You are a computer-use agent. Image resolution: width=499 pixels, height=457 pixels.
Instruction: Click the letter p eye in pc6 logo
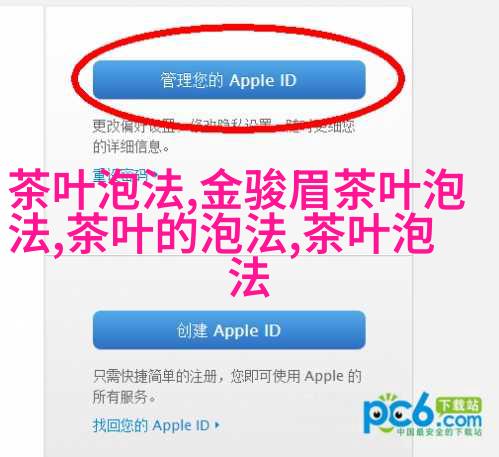point(377,414)
